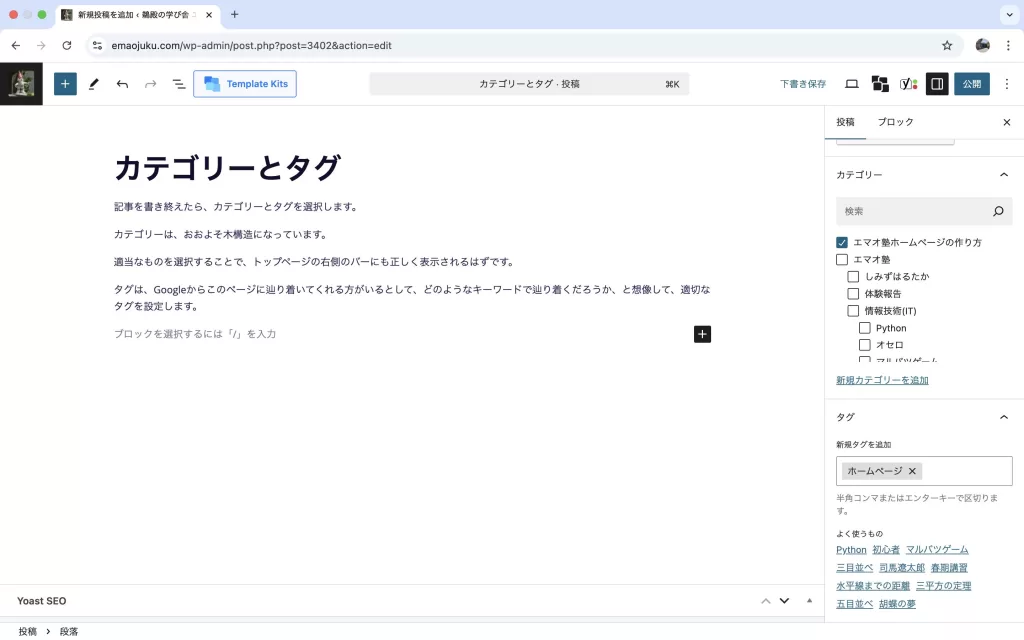The height and width of the screenshot is (640, 1024).
Task: Undo the last edit
Action: (x=122, y=84)
